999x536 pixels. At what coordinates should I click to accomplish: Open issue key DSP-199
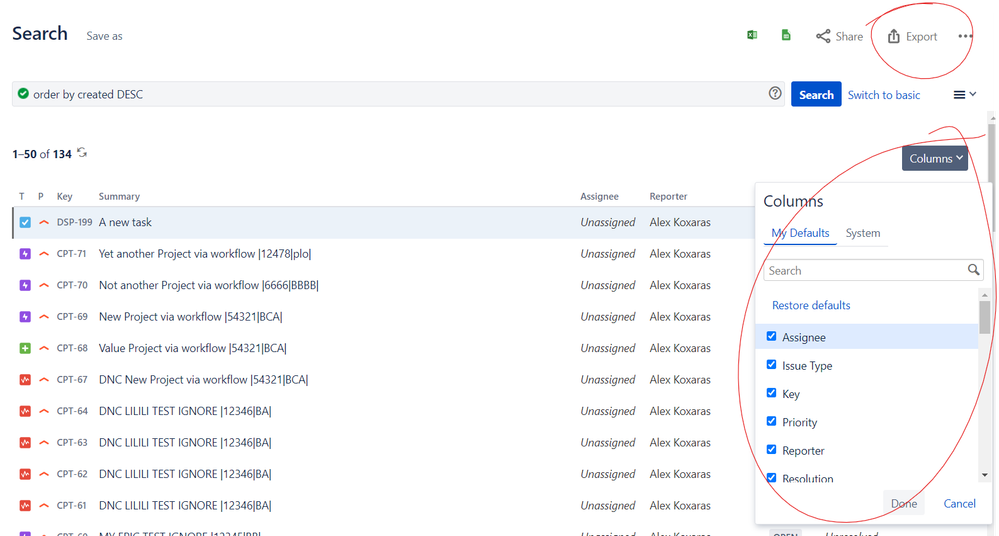(x=74, y=222)
